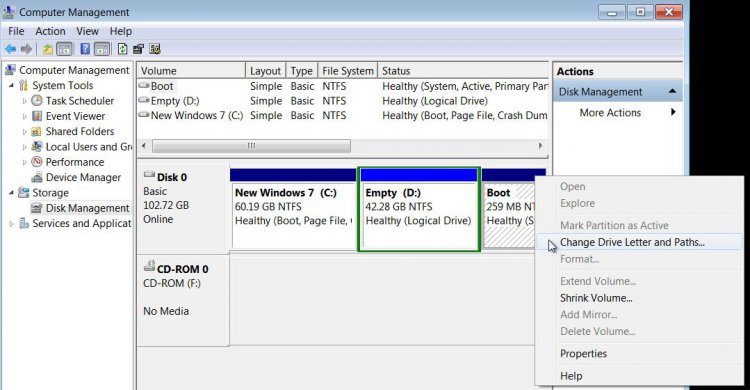Sort by the Layout column header
The height and width of the screenshot is (390, 750).
click(265, 71)
